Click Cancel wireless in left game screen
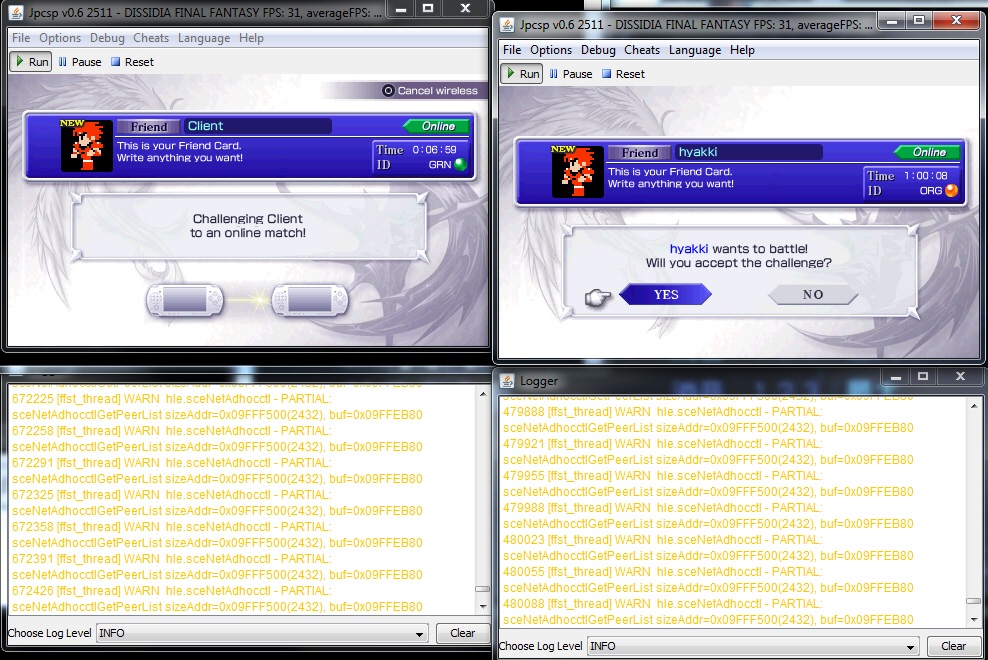The width and height of the screenshot is (988, 660). (430, 91)
